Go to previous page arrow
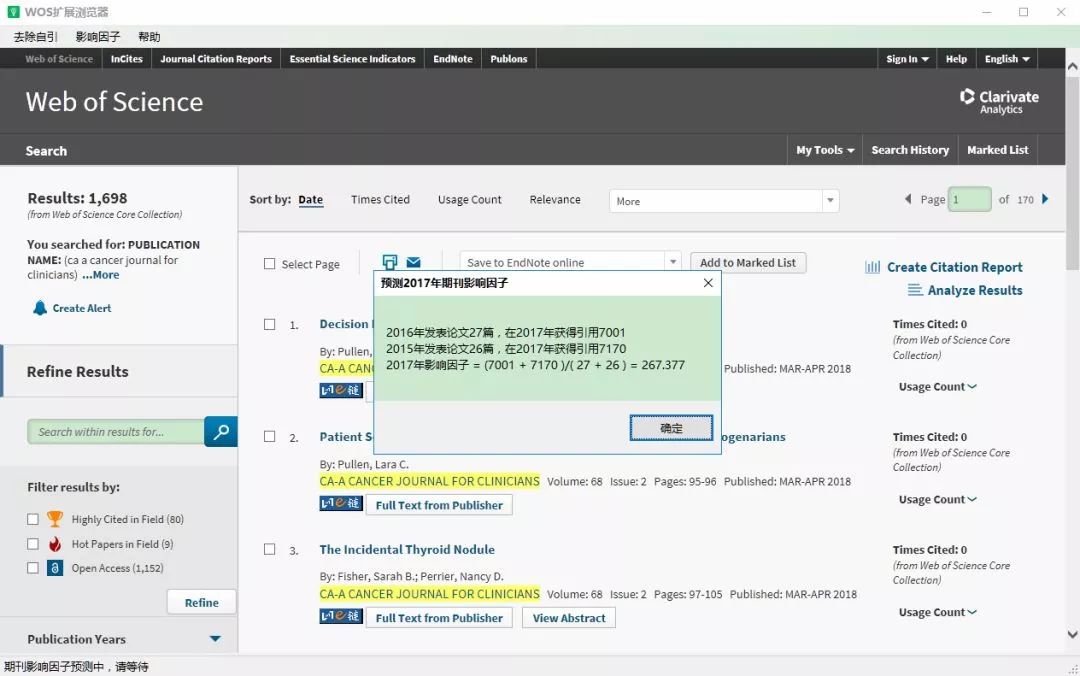The width and height of the screenshot is (1080, 676). click(x=908, y=199)
